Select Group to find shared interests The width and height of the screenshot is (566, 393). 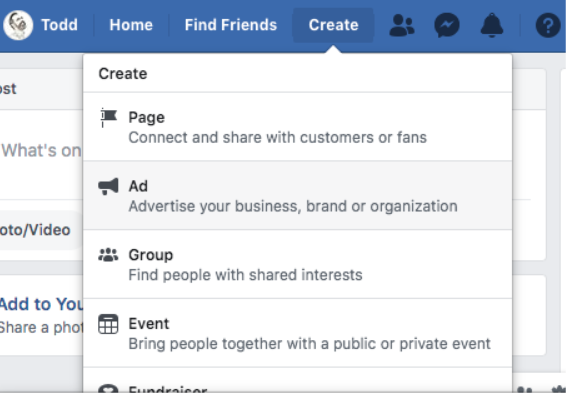[297, 265]
